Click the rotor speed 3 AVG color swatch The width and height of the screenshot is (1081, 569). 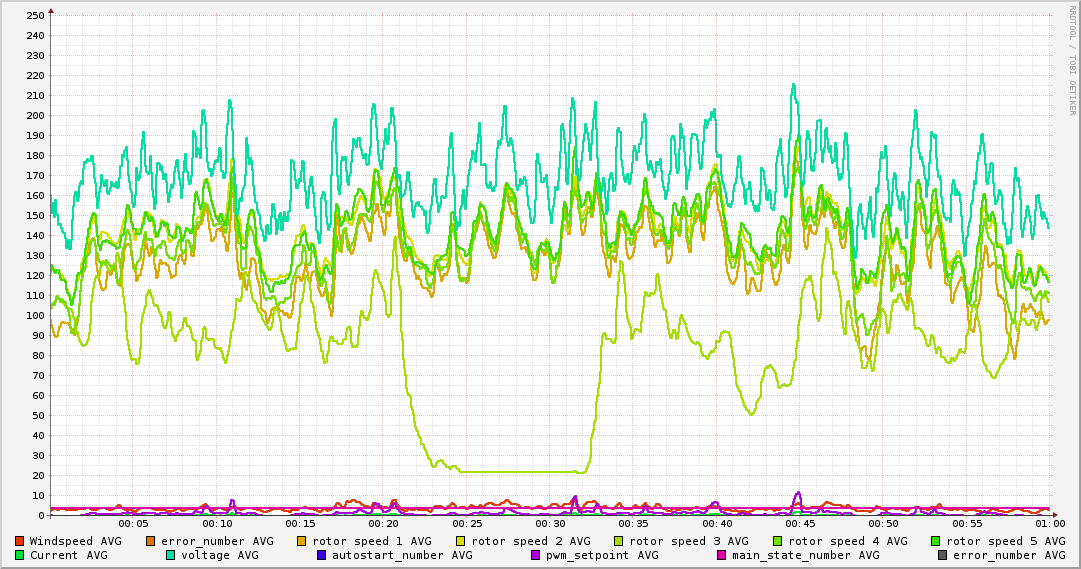(619, 541)
